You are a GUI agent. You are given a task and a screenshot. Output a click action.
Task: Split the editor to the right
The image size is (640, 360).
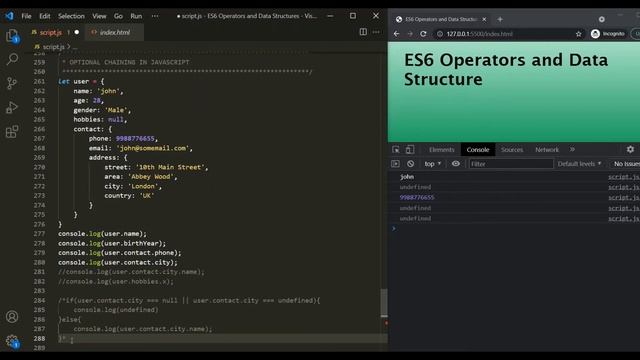(363, 32)
